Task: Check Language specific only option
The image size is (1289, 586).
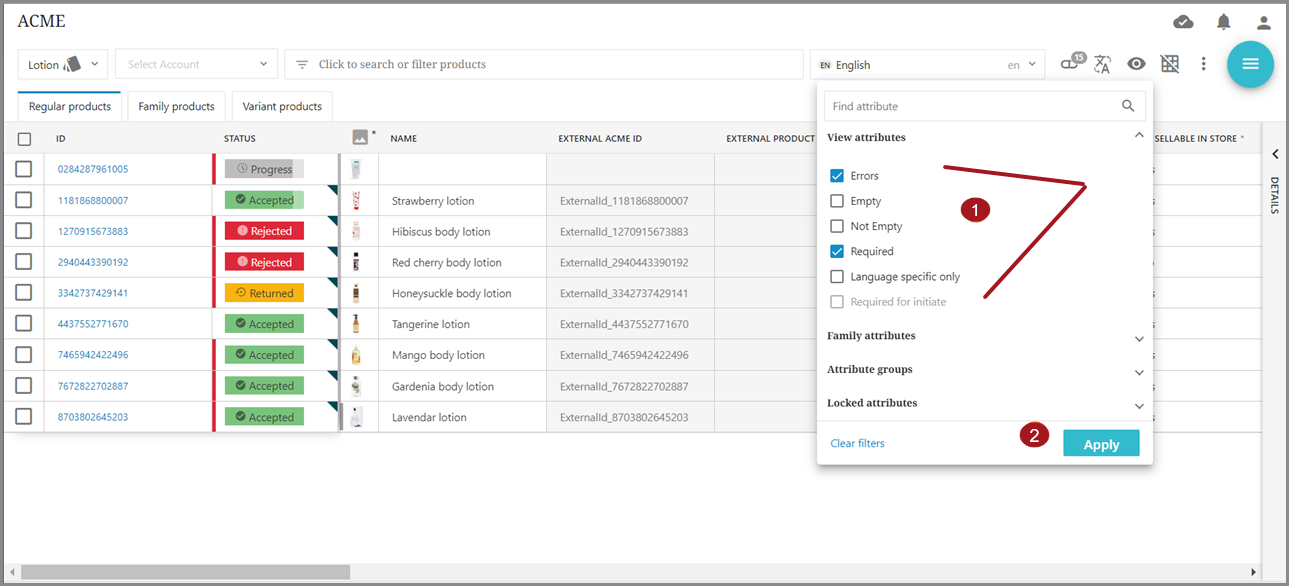Action: click(x=837, y=277)
